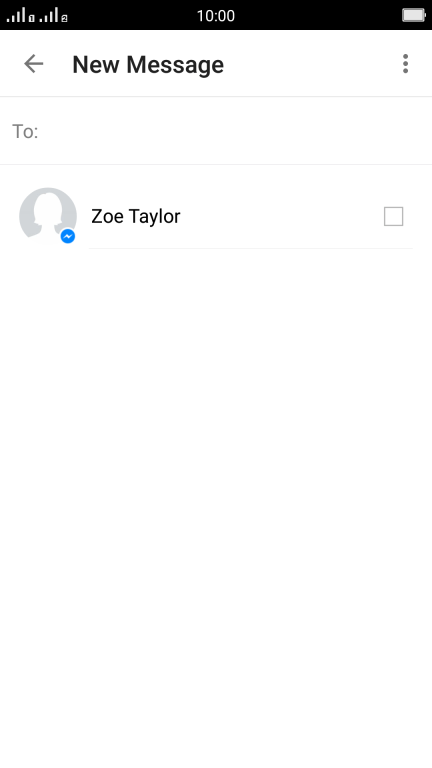Viewport: 432px width, 768px height.
Task: Tap the grey silhouette profile picture
Action: [48, 216]
